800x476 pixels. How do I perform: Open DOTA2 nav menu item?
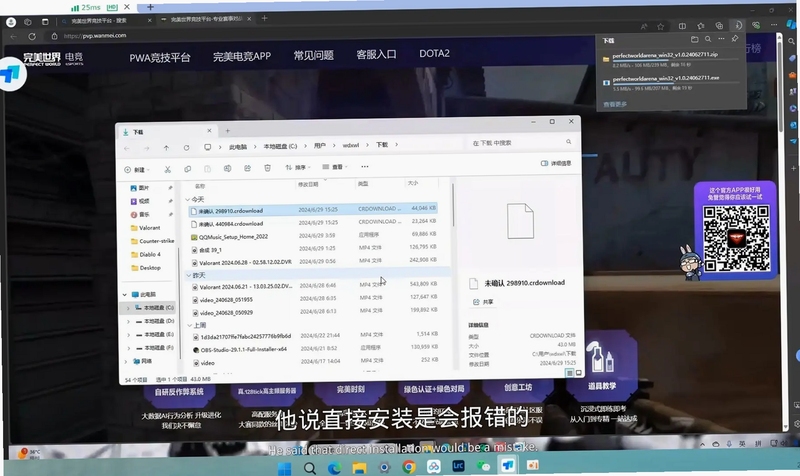pyautogui.click(x=434, y=53)
